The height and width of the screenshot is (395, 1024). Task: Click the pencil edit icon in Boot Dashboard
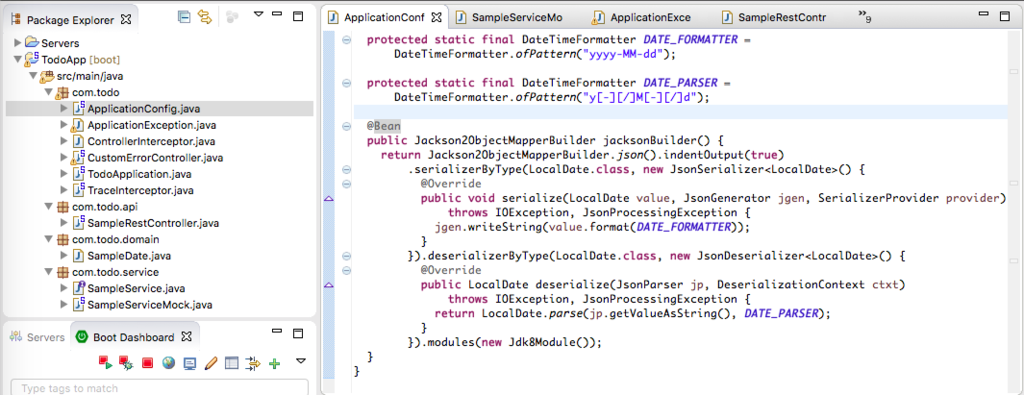(210, 363)
